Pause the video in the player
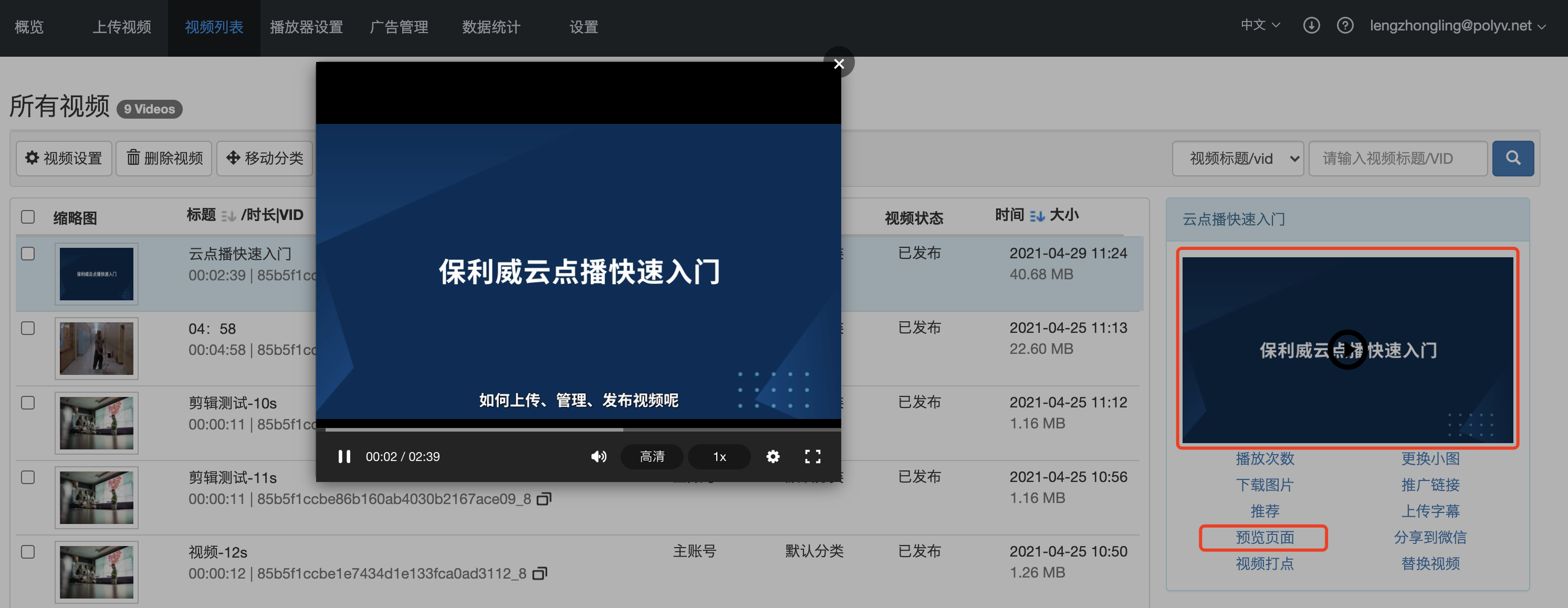This screenshot has height=608, width=1568. [x=344, y=456]
